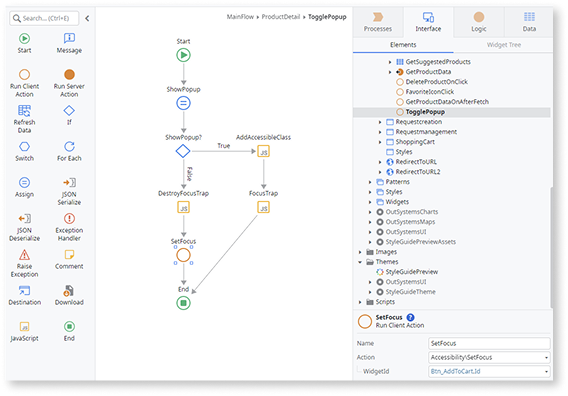
Task: Open the Widget Tree sub-tab
Action: [x=504, y=45]
